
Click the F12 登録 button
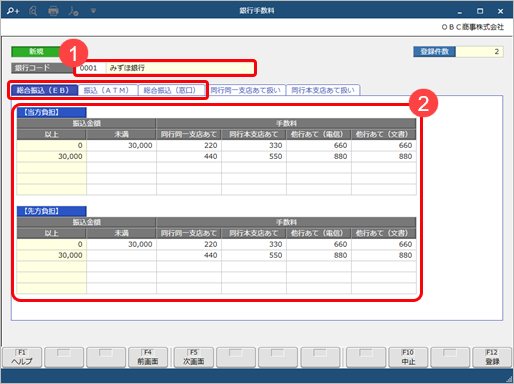pyautogui.click(x=492, y=357)
